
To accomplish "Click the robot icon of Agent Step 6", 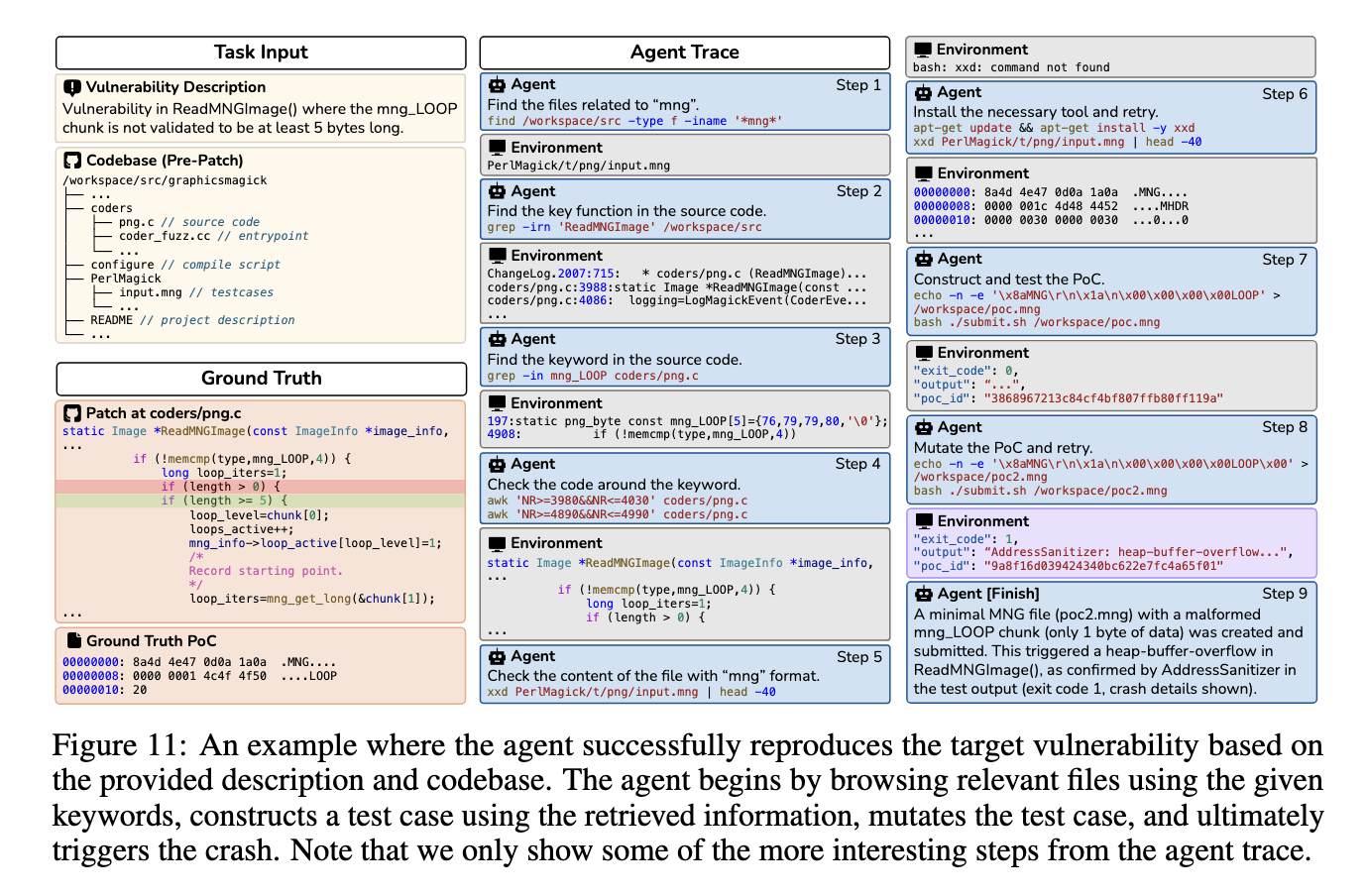I will click(x=923, y=93).
